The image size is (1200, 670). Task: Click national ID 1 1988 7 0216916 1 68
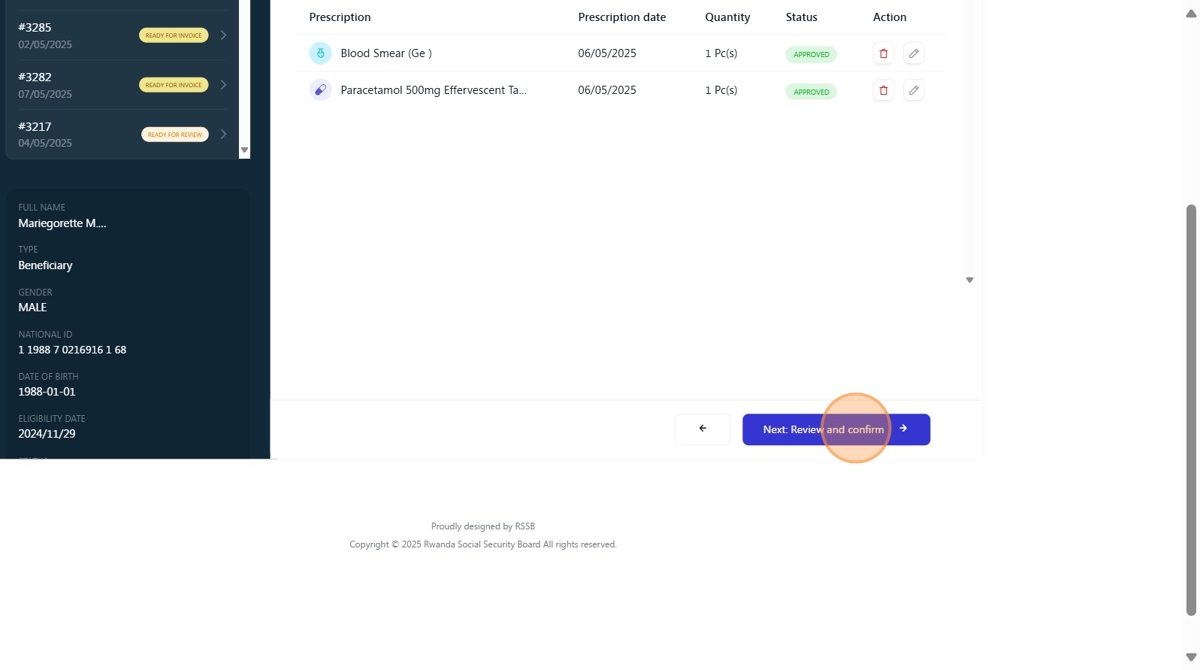point(72,350)
